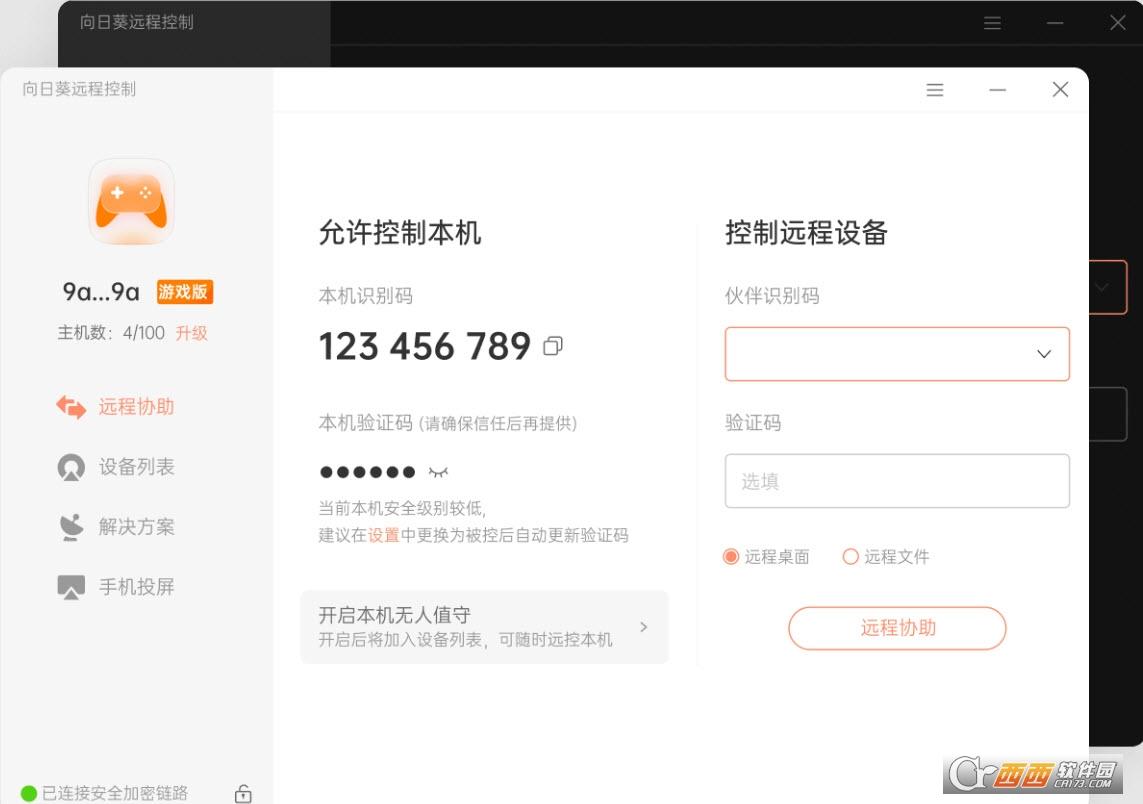Click the green connection status dot
Viewport: 1143px width, 804px height.
(x=29, y=794)
